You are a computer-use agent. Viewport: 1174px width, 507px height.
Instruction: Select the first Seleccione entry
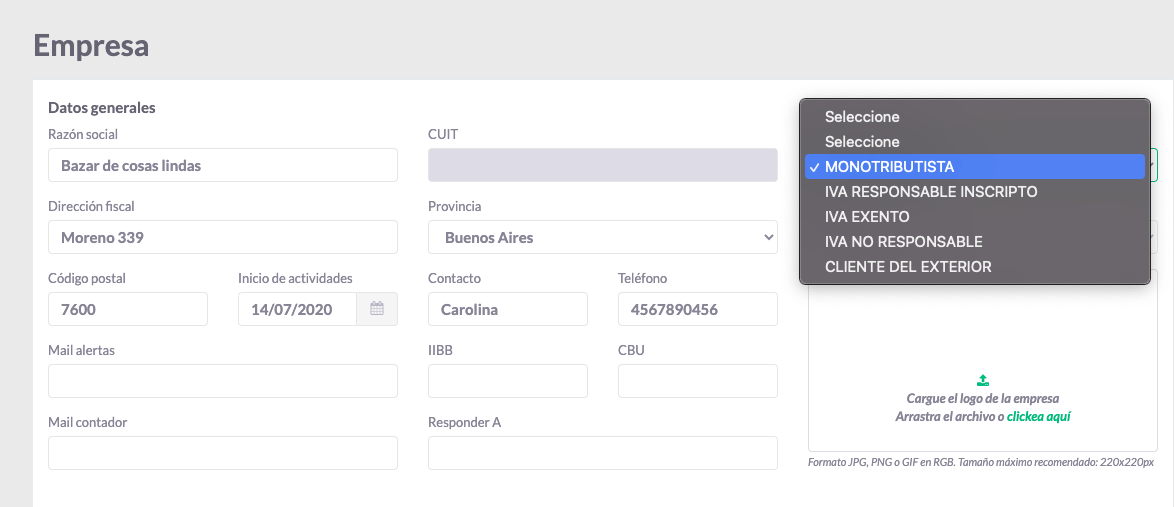click(x=975, y=117)
